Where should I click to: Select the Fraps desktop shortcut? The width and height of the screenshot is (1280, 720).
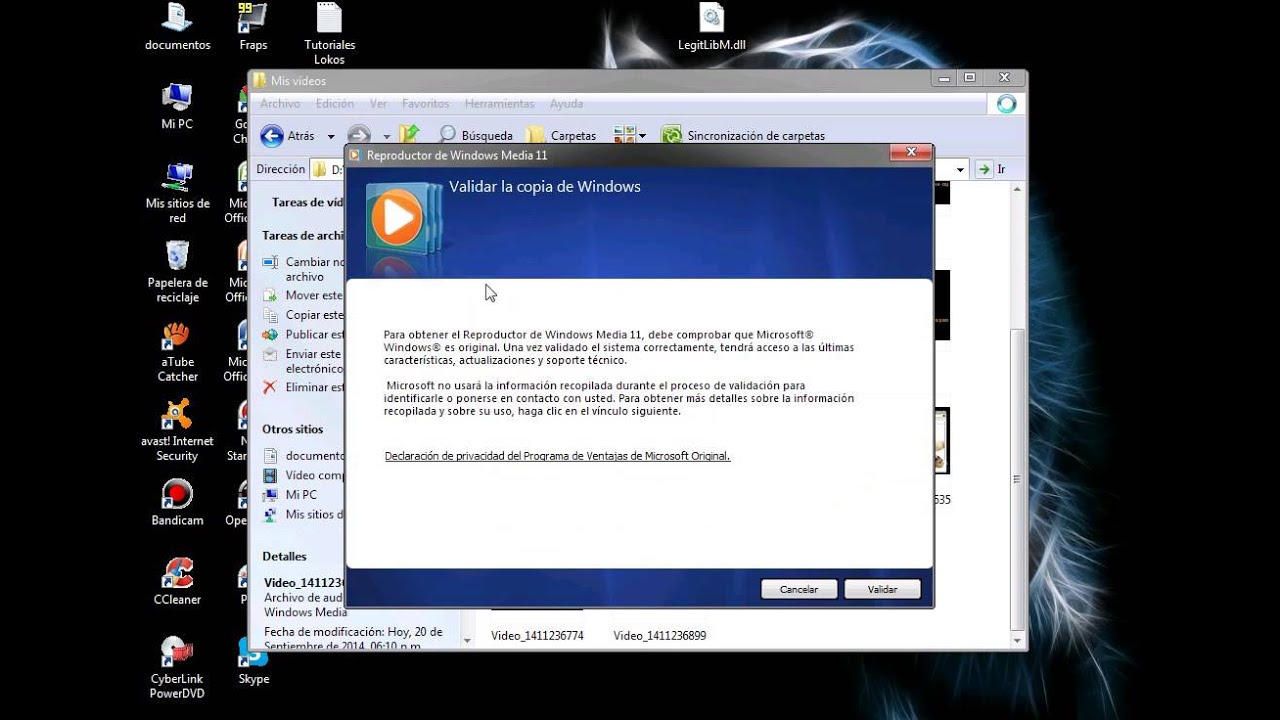pos(253,28)
